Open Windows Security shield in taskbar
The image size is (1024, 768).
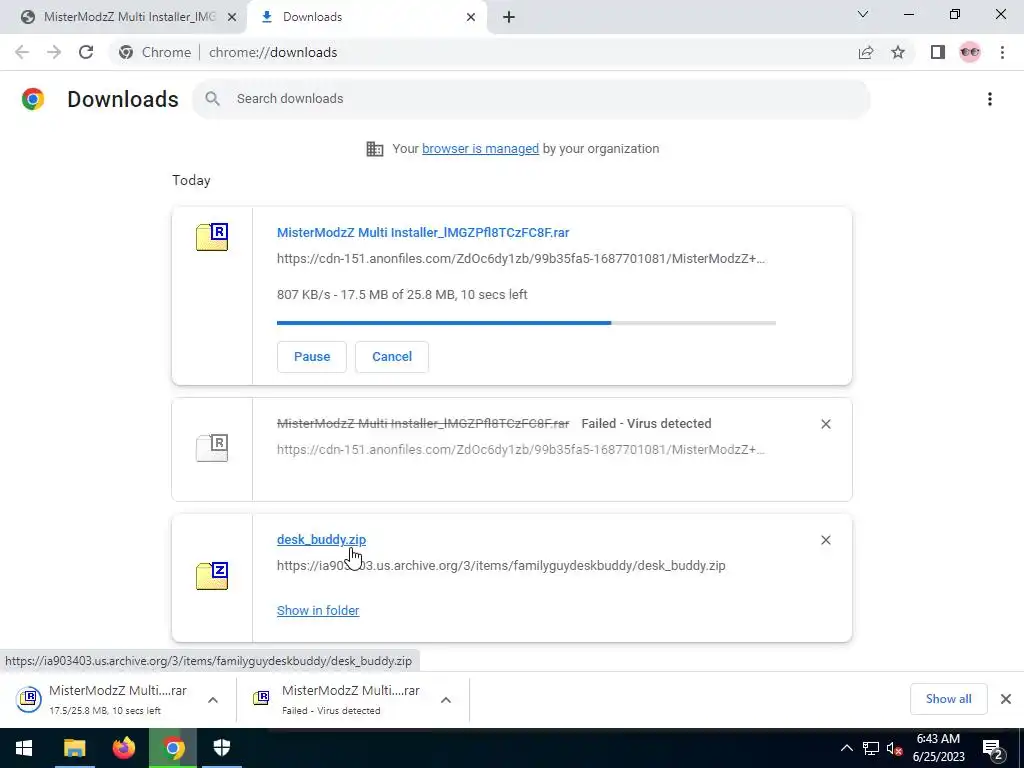[x=222, y=748]
